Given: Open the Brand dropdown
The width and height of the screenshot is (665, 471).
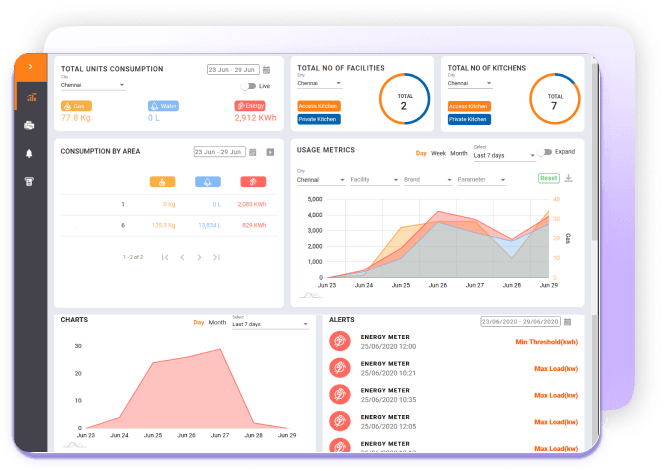Looking at the screenshot, I should (x=428, y=180).
